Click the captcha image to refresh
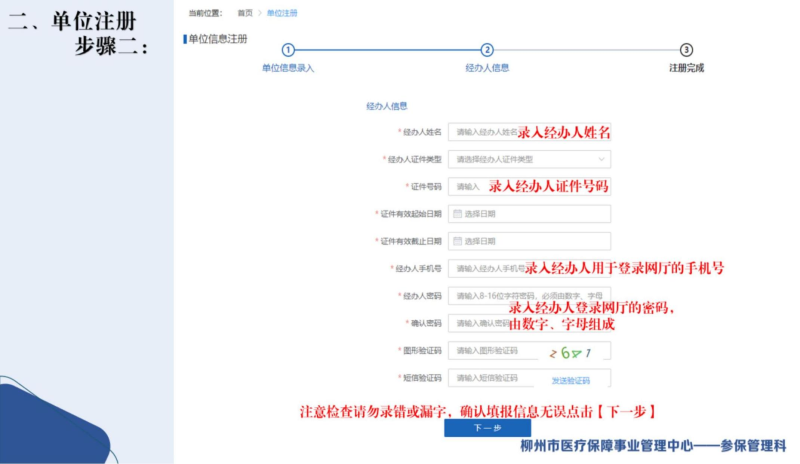This screenshot has height=464, width=800. tap(571, 351)
